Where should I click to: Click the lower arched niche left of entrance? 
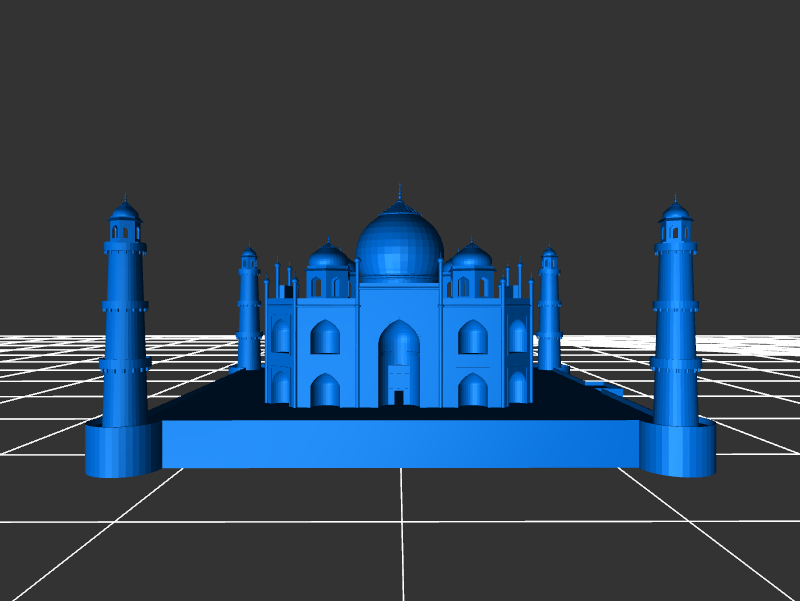click(325, 390)
